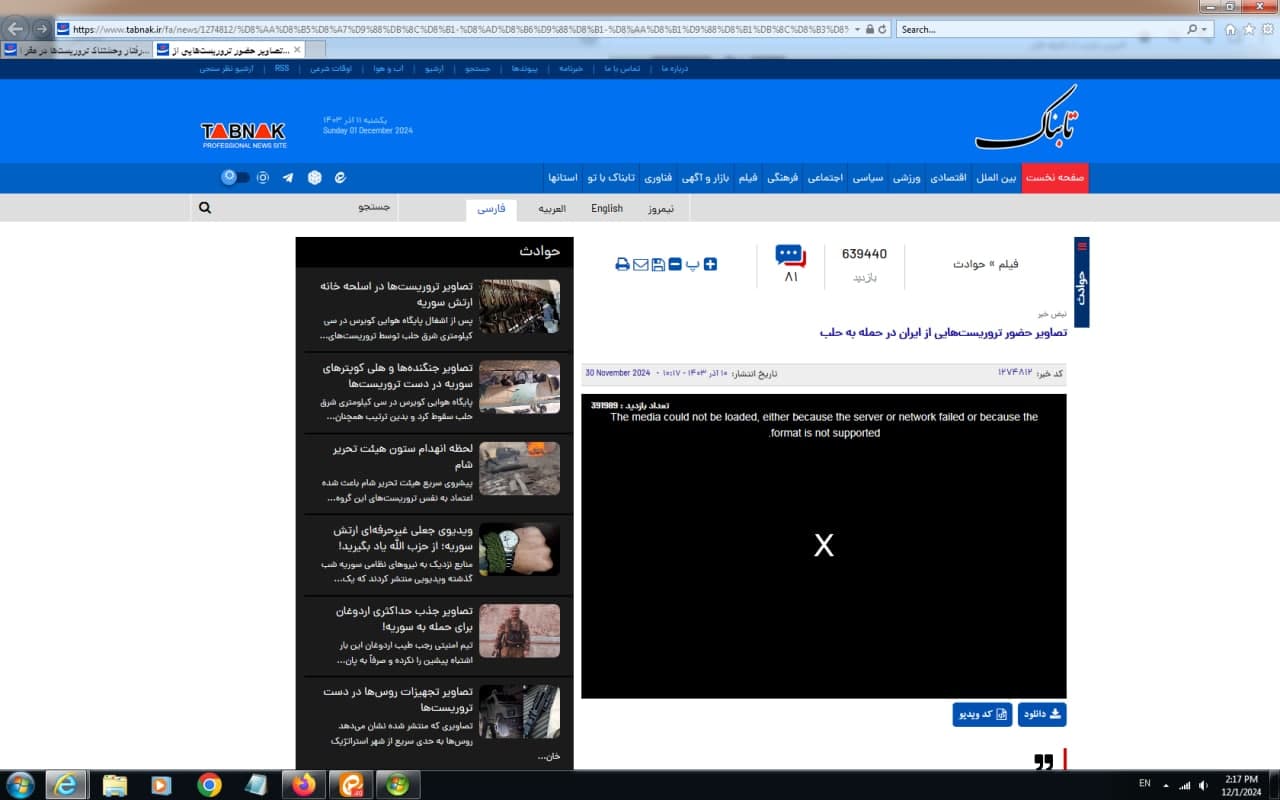Click the کد ویدیو embed code button
The image size is (1280, 800).
click(982, 714)
